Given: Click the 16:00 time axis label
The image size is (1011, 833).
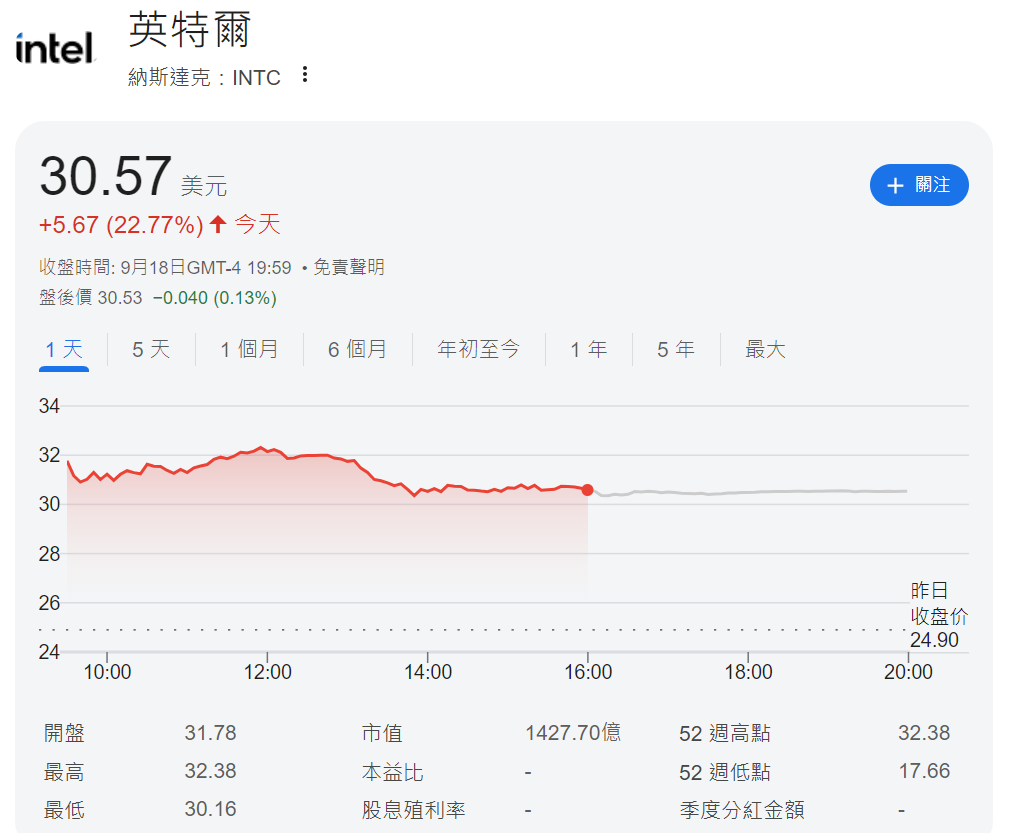Looking at the screenshot, I should click(588, 672).
